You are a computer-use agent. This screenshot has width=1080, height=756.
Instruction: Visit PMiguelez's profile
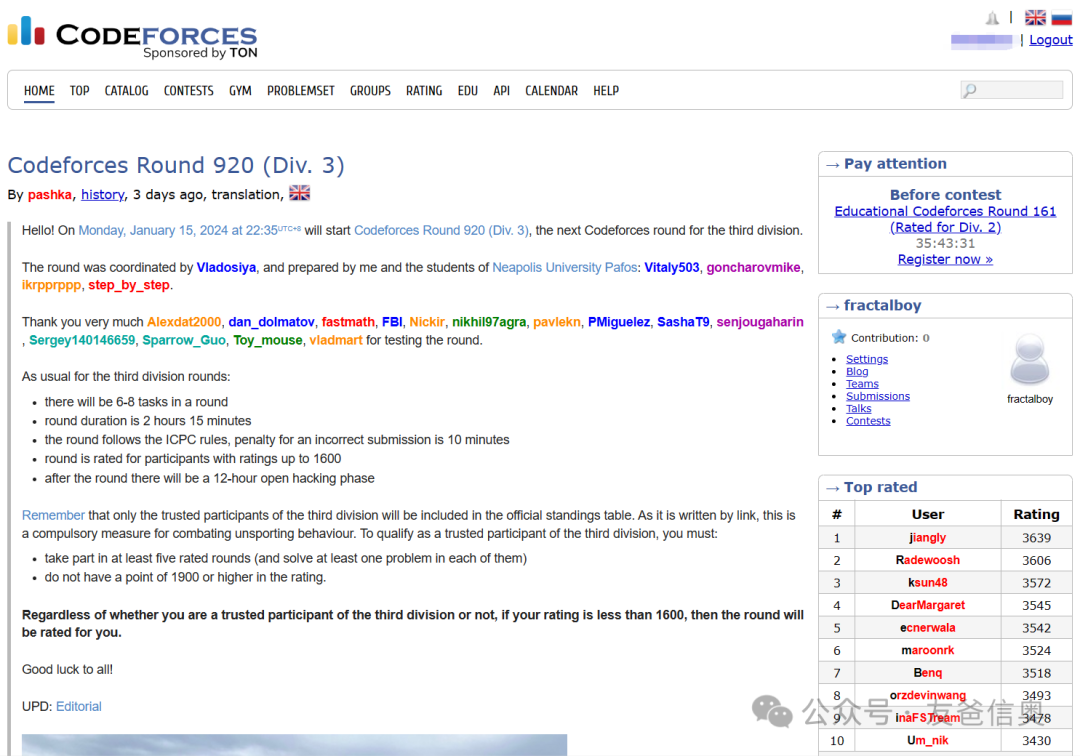pos(619,322)
